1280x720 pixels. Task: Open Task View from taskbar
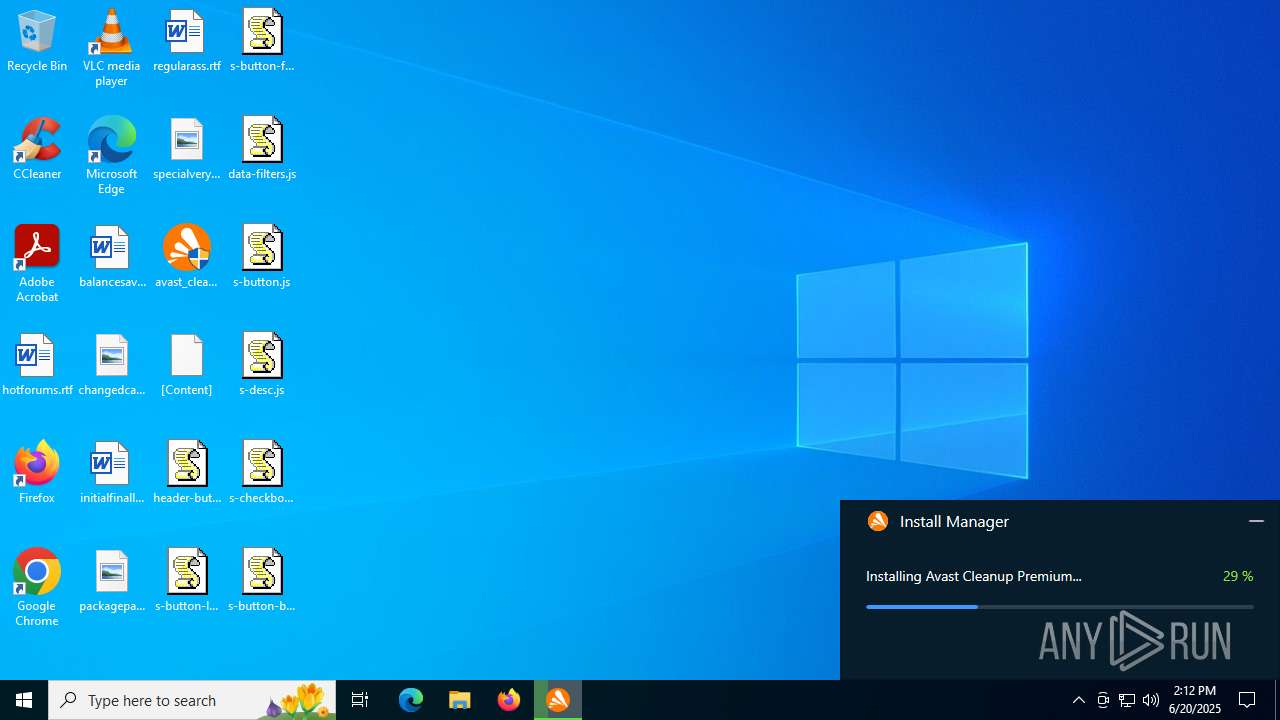[x=360, y=700]
